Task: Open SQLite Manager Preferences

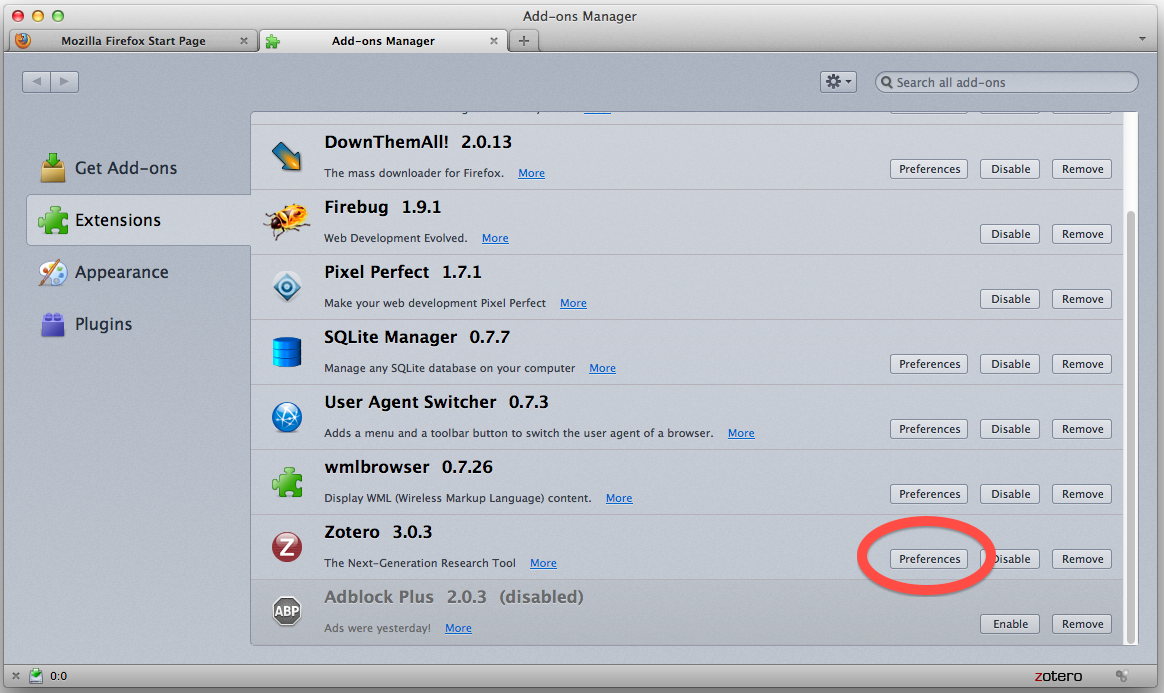Action: click(929, 364)
